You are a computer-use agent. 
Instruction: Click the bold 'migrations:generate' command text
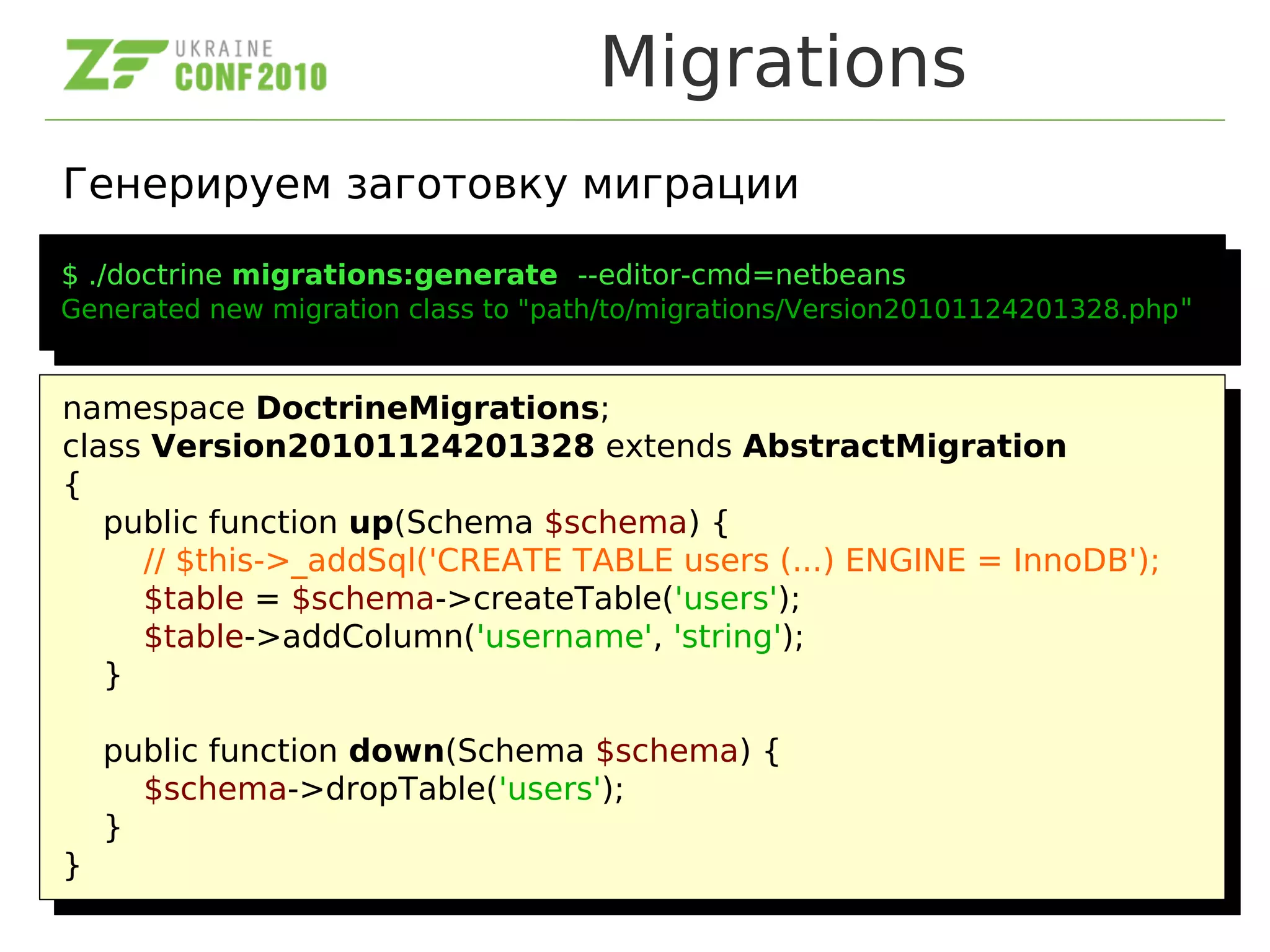[x=394, y=275]
